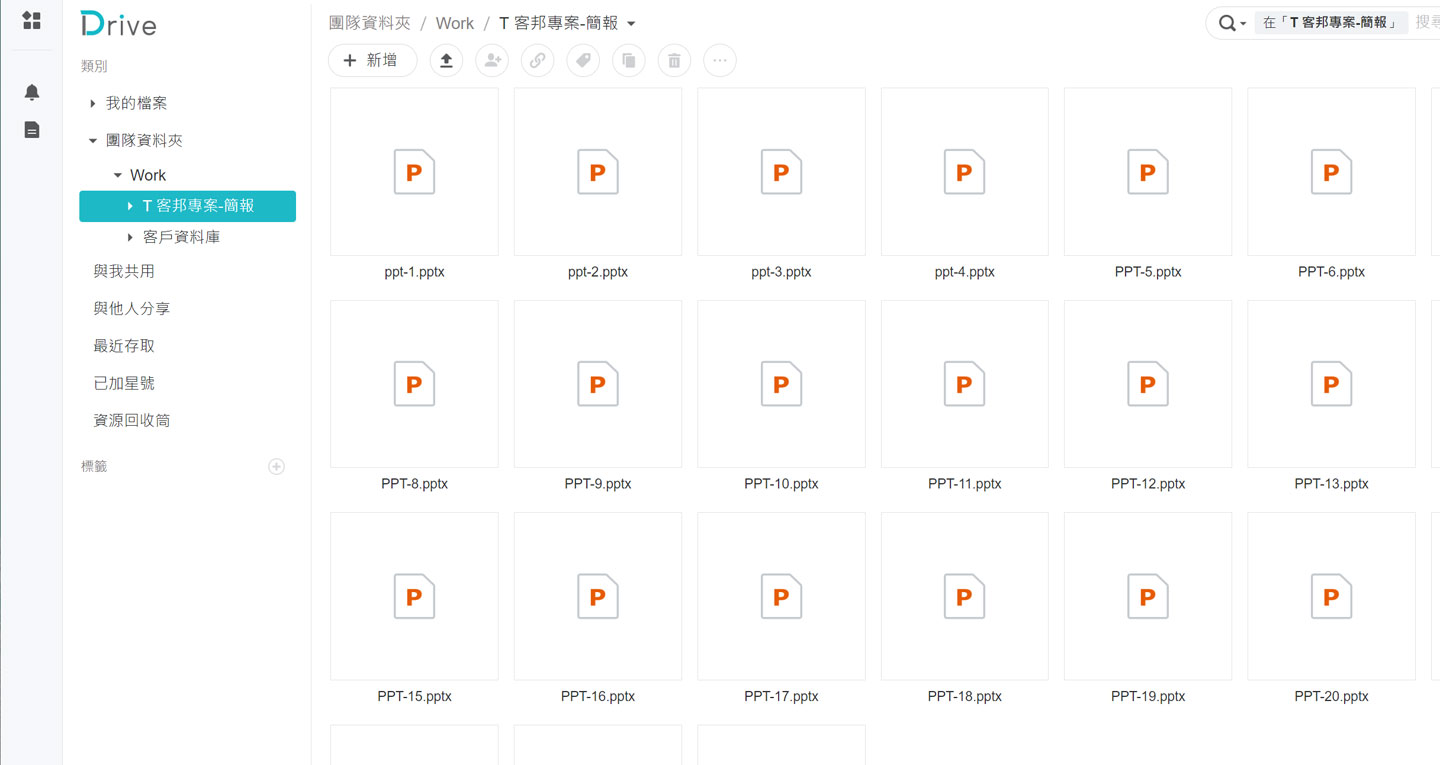
Task: Click the share with user icon
Action: point(492,61)
